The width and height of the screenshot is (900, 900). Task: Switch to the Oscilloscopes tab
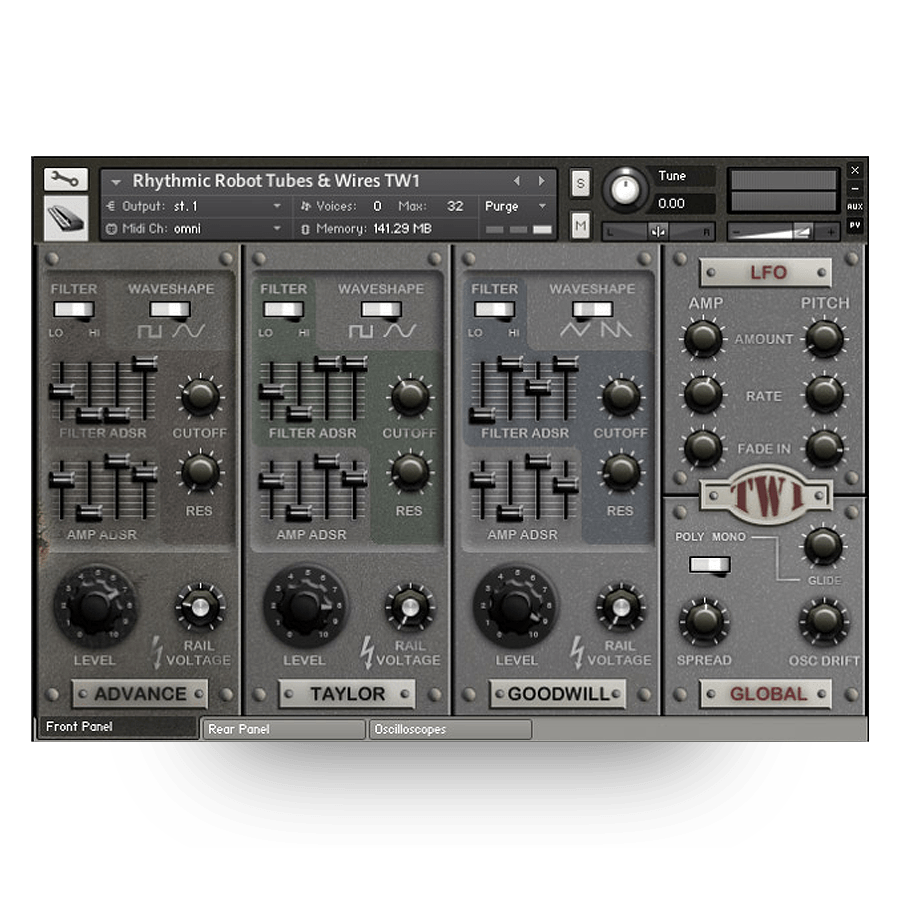point(451,729)
